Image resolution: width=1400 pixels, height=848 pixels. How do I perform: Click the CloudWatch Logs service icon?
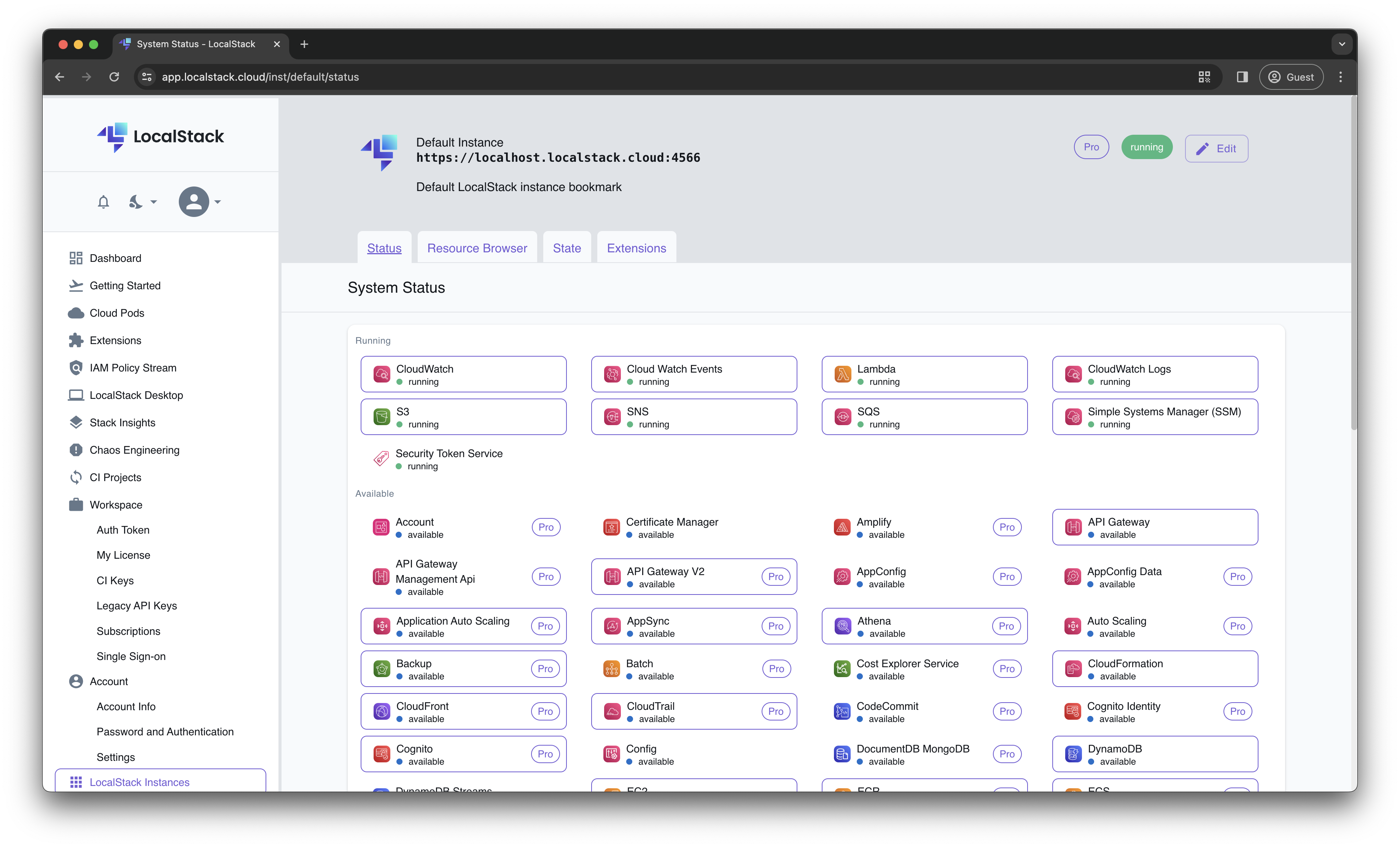[1074, 374]
